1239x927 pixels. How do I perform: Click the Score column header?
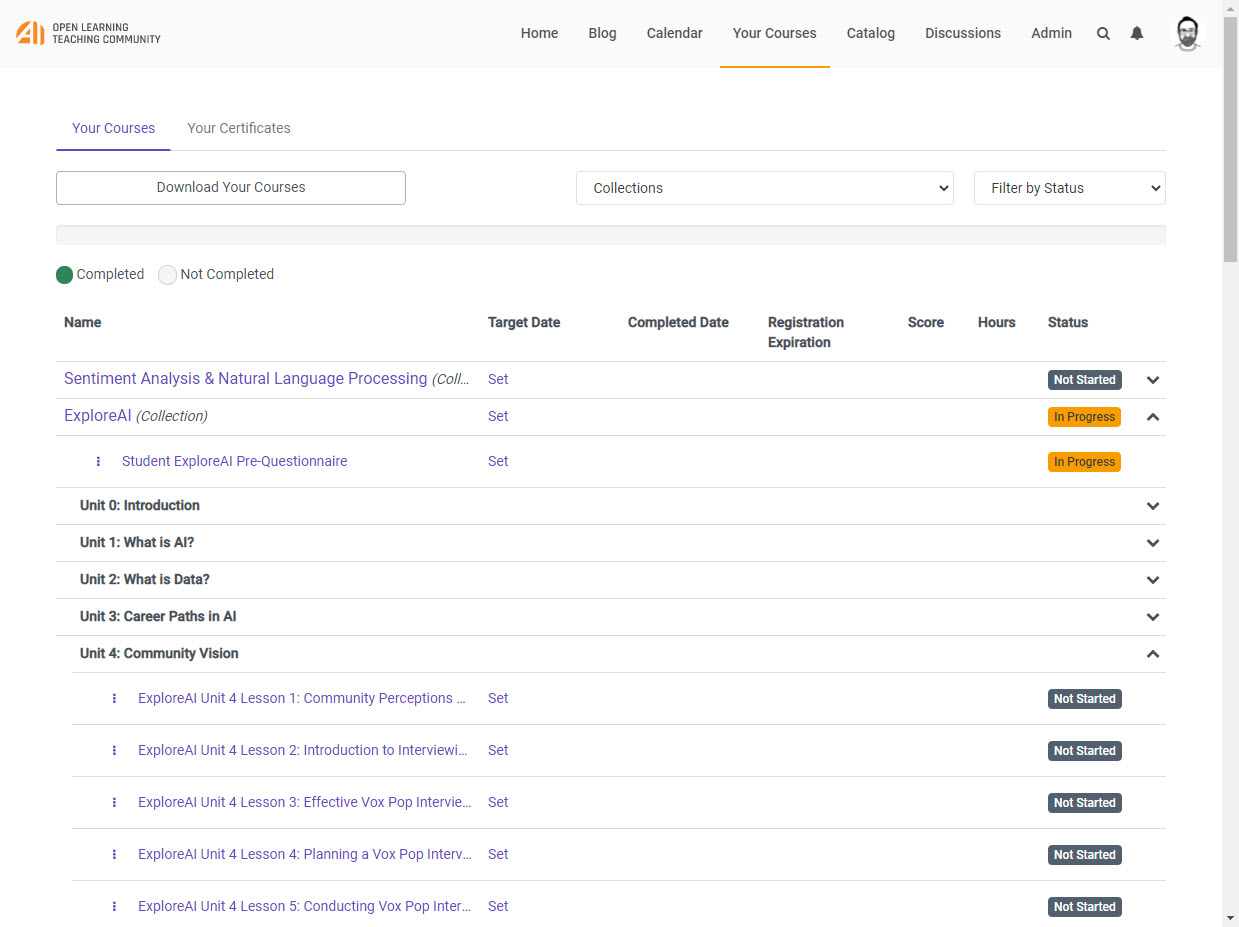click(x=926, y=322)
